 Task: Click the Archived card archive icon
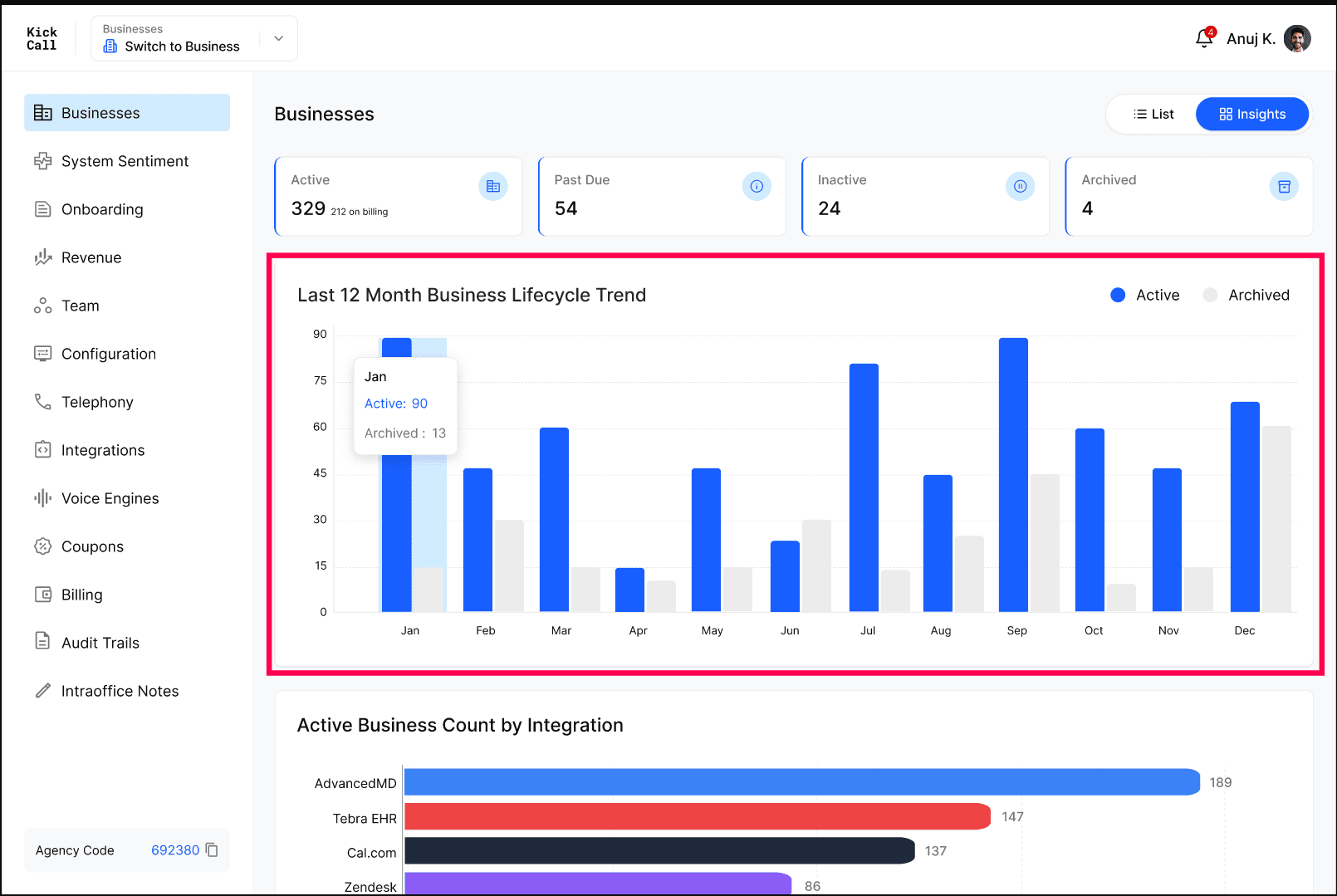[x=1284, y=186]
